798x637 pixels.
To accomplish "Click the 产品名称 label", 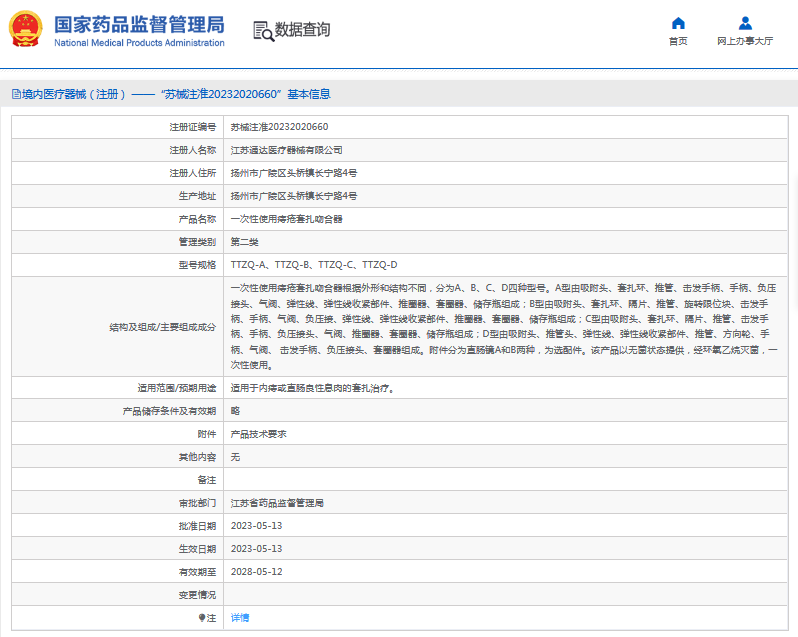I will pyautogui.click(x=197, y=219).
